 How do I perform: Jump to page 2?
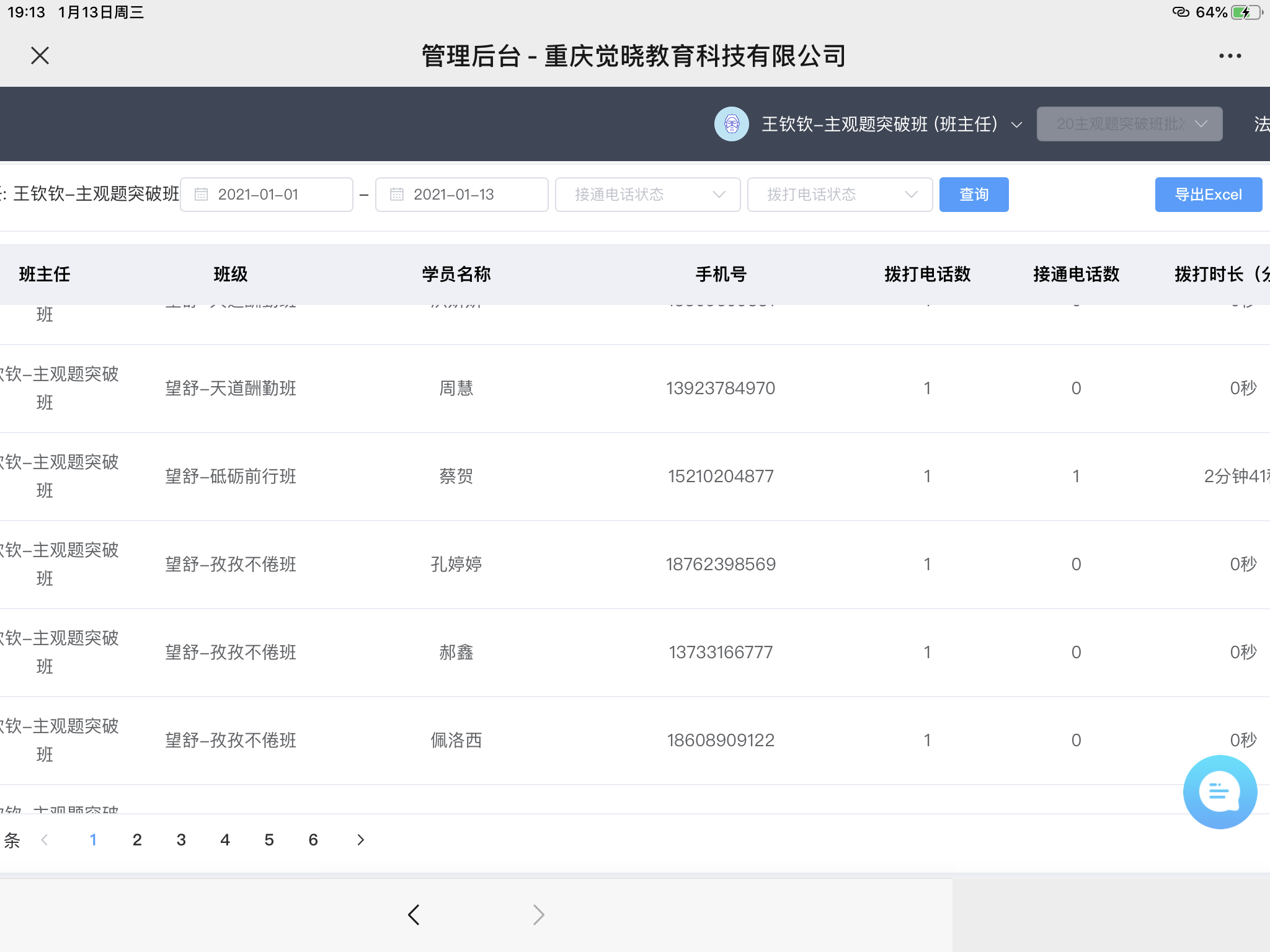(x=137, y=840)
